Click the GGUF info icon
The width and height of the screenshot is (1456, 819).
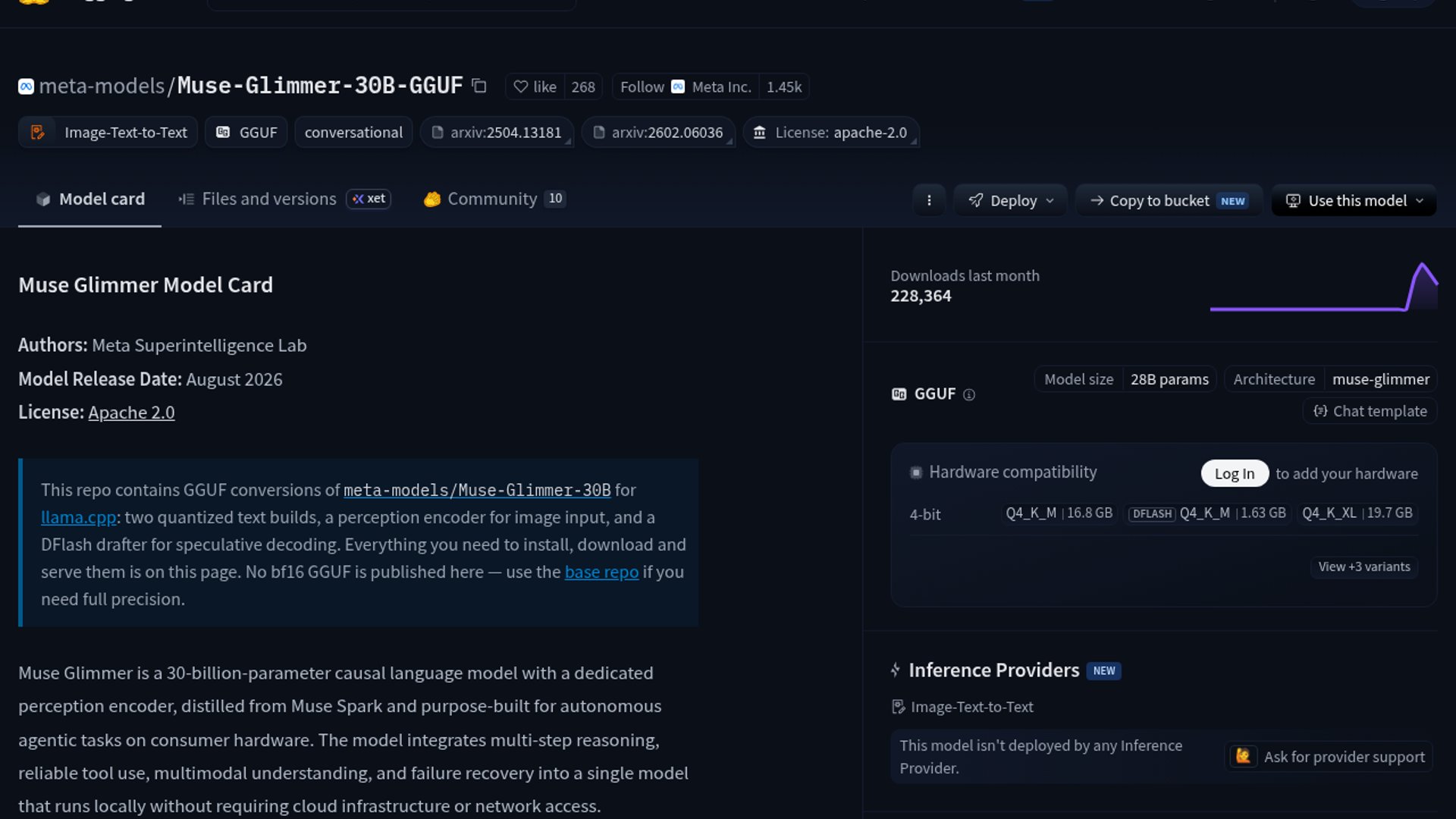click(968, 394)
